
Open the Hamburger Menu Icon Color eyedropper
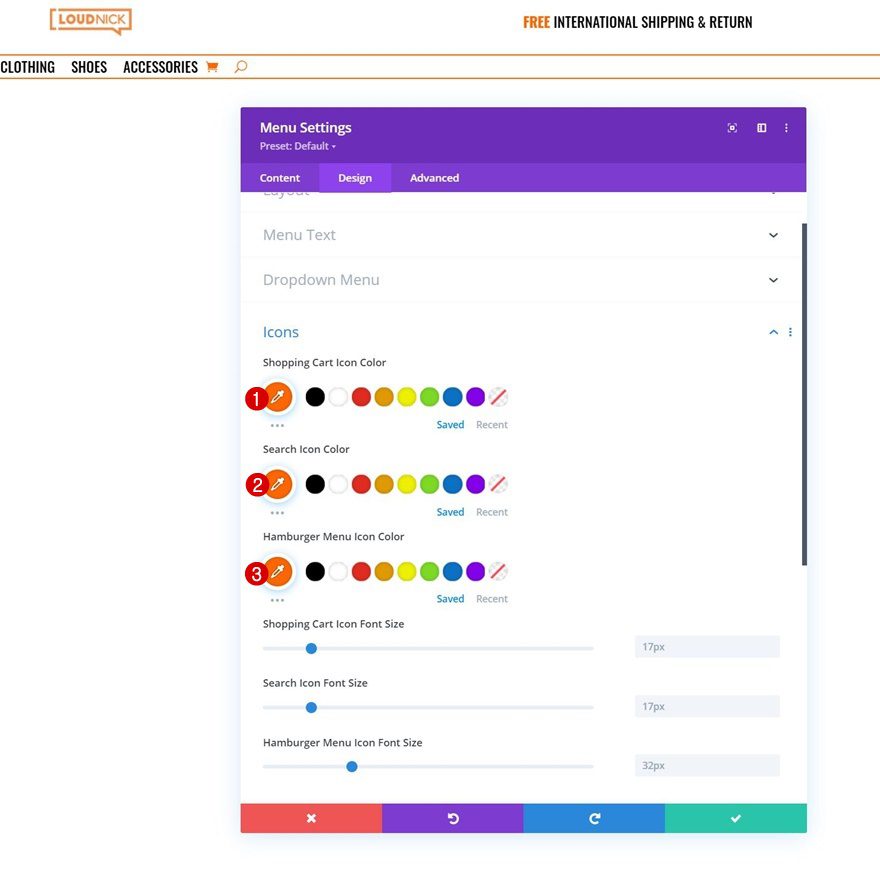pyautogui.click(x=277, y=572)
